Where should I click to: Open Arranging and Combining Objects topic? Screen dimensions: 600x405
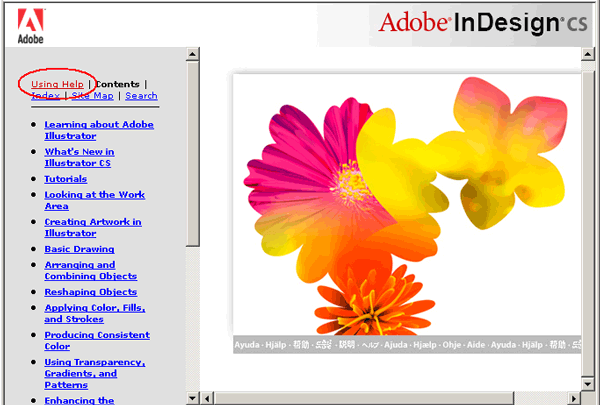[x=91, y=270]
